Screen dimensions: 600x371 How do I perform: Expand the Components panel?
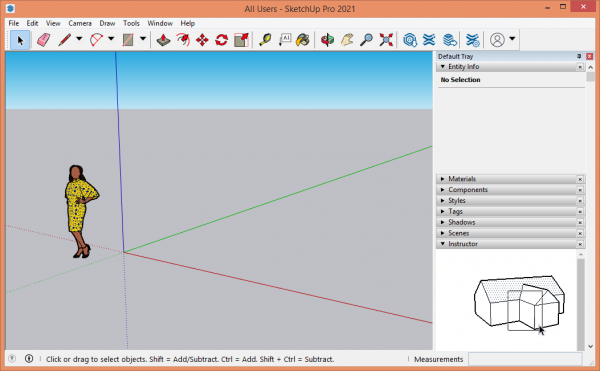point(443,190)
